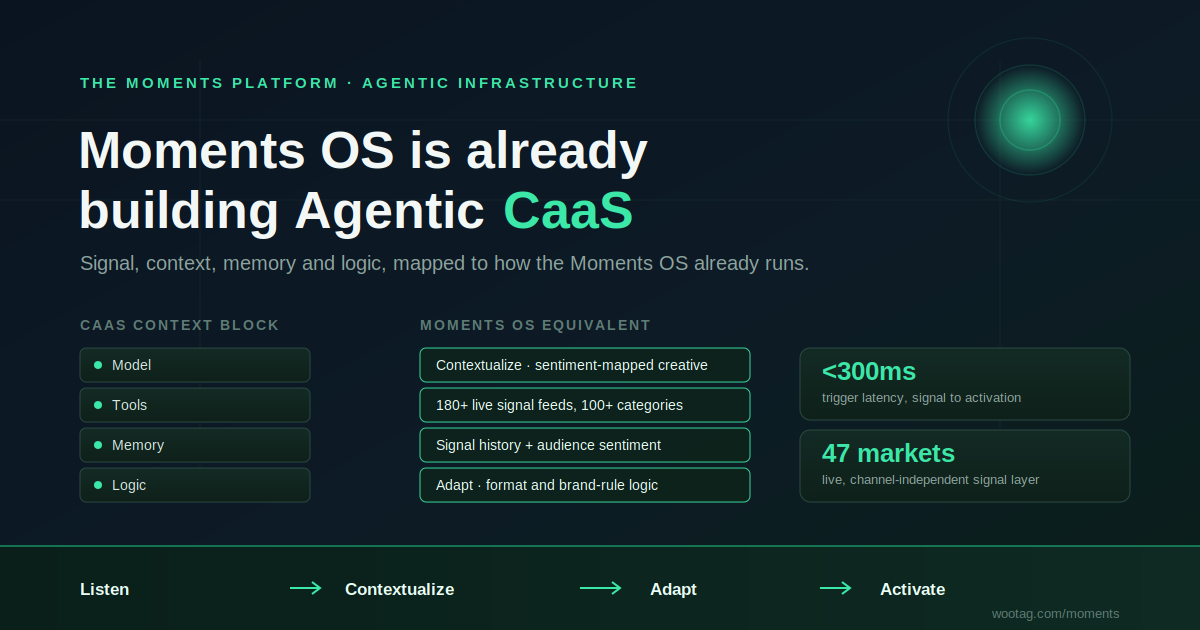The width and height of the screenshot is (1200, 630).
Task: Open the wootag.com/moments link
Action: (1055, 614)
